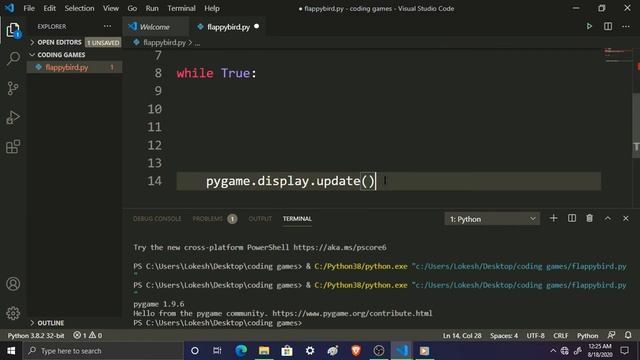Expand the Open Editors section

click(x=59, y=42)
